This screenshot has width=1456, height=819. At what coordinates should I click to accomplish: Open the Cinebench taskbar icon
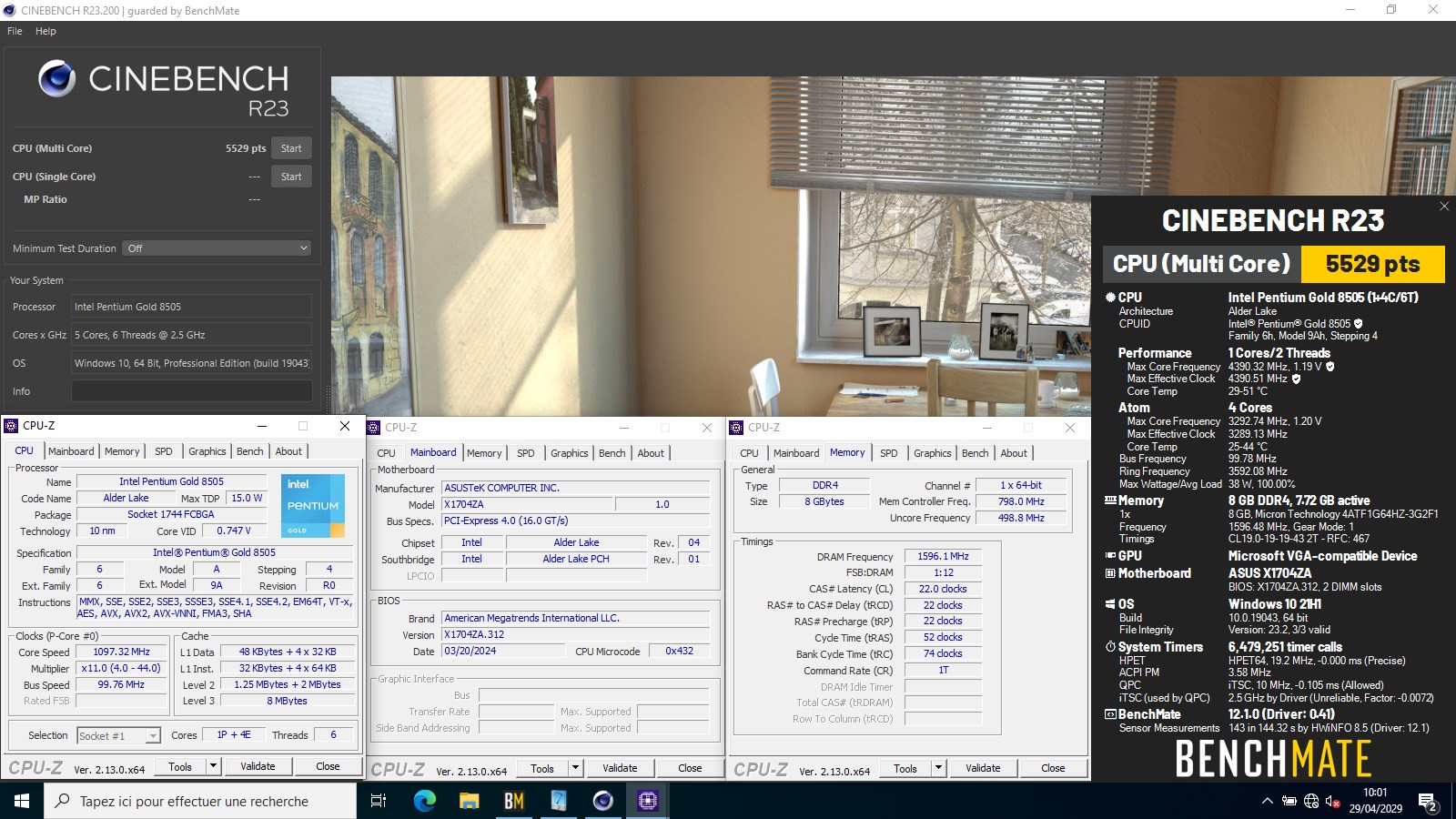point(602,801)
